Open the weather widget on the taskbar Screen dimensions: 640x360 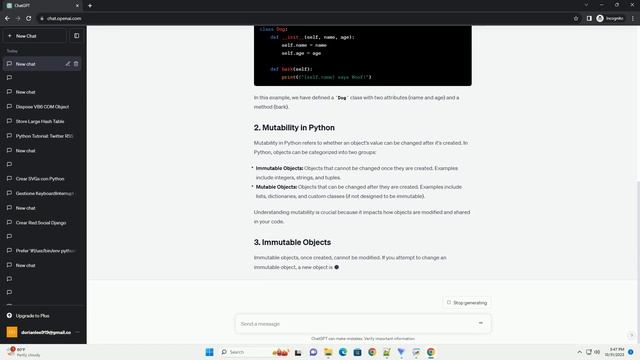click(x=24, y=352)
